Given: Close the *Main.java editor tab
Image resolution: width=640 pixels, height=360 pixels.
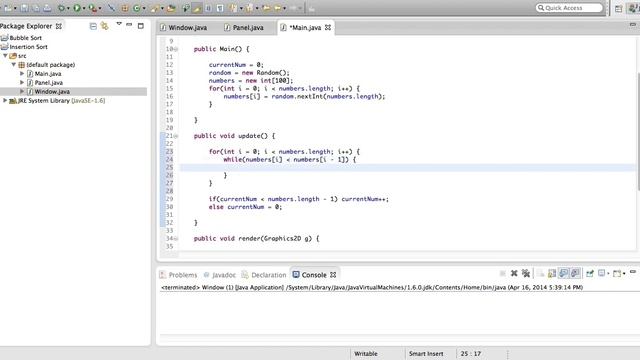Looking at the screenshot, I should pos(328,27).
